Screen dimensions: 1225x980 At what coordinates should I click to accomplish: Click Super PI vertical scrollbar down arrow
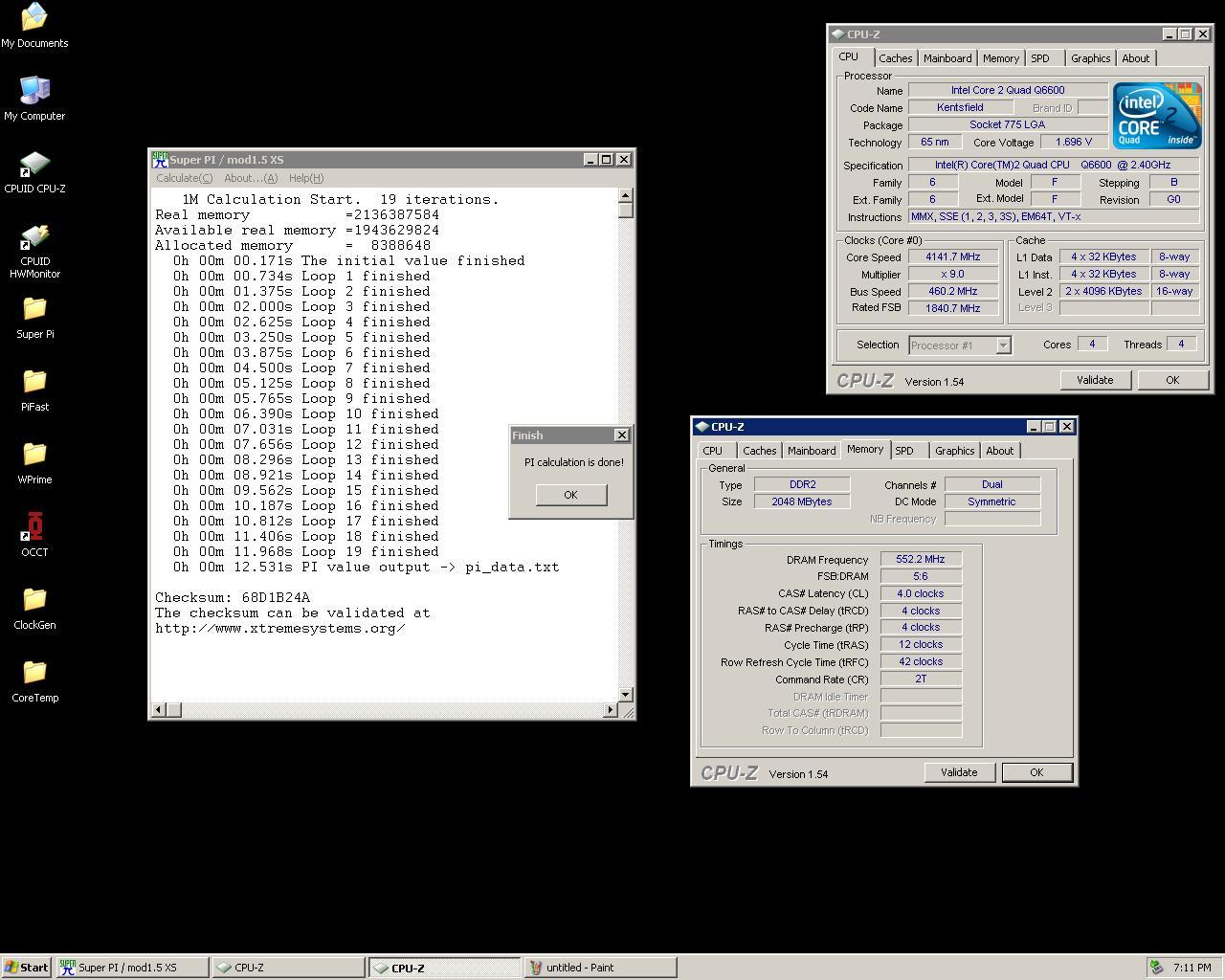pos(626,695)
